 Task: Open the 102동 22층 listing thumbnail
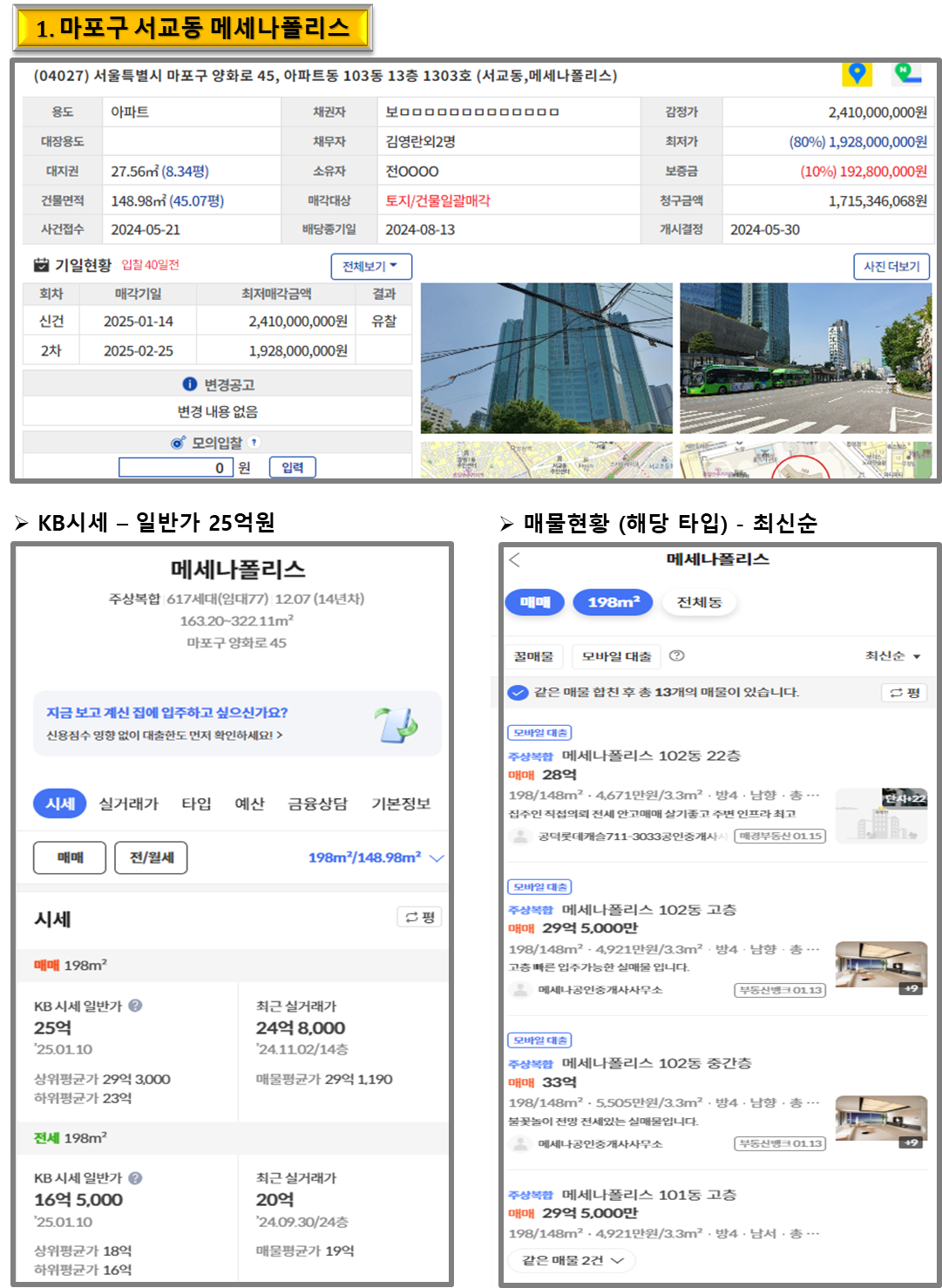tap(881, 816)
